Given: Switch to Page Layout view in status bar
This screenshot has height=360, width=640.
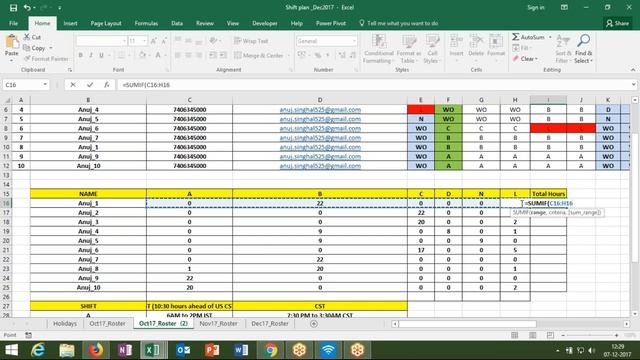Looking at the screenshot, I should (533, 335).
